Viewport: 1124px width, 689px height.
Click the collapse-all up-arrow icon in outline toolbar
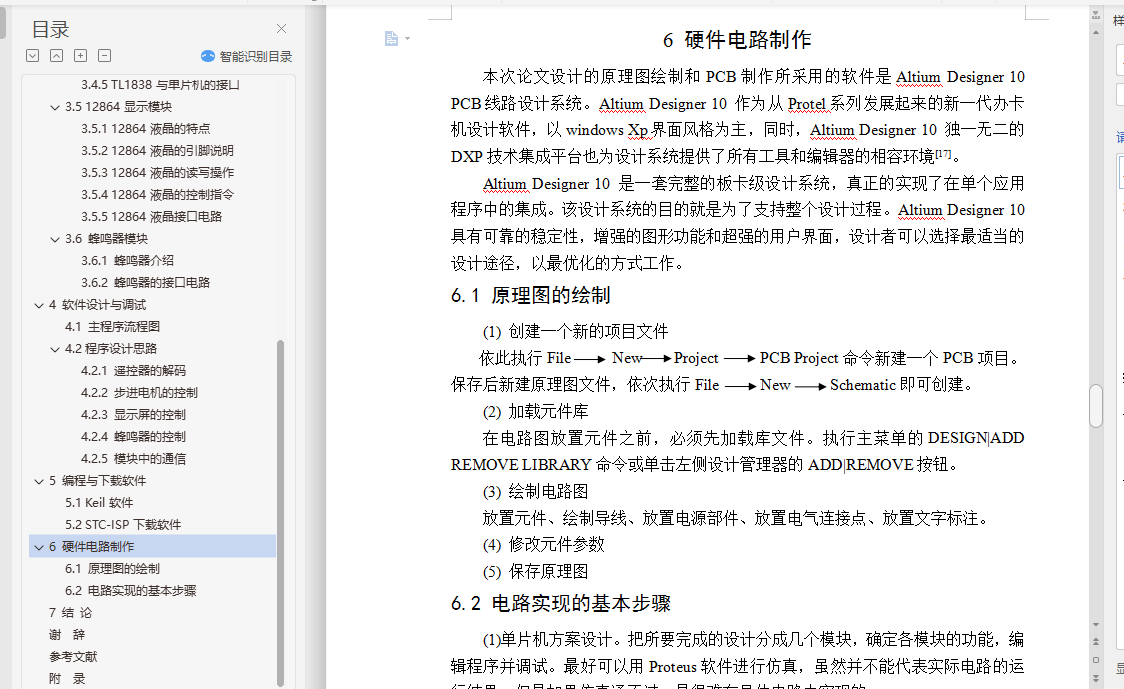(x=57, y=55)
